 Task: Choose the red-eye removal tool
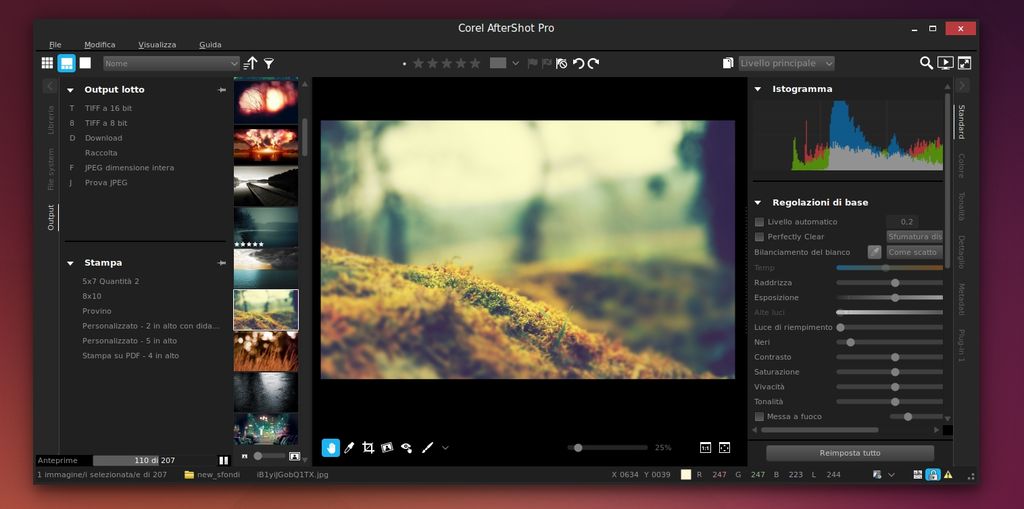[406, 448]
